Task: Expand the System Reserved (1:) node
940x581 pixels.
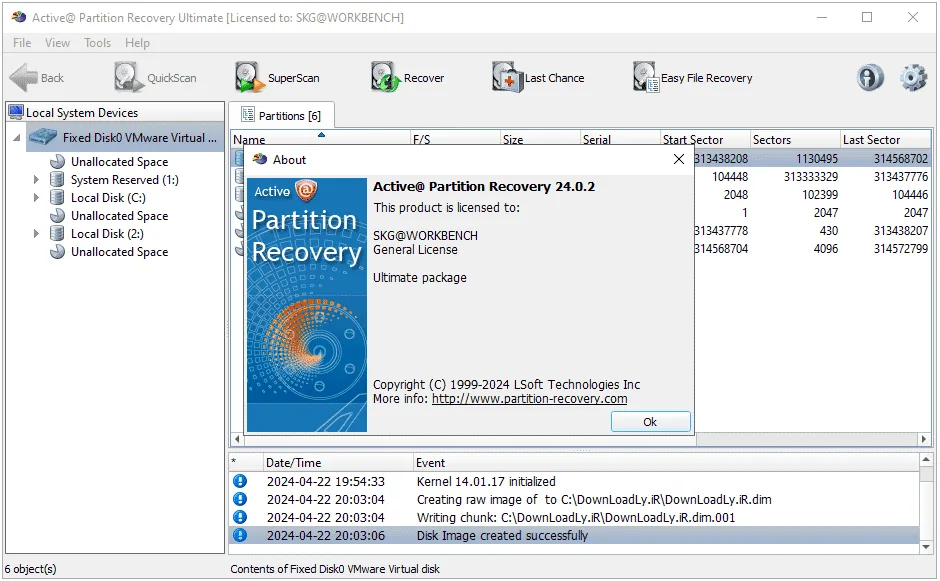Action: 36,180
